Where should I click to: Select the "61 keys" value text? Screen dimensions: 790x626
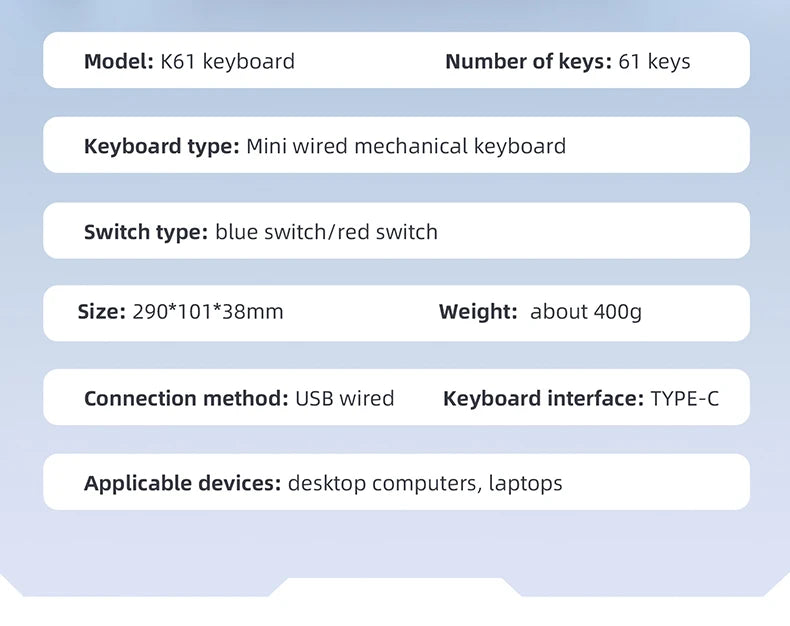tap(654, 62)
